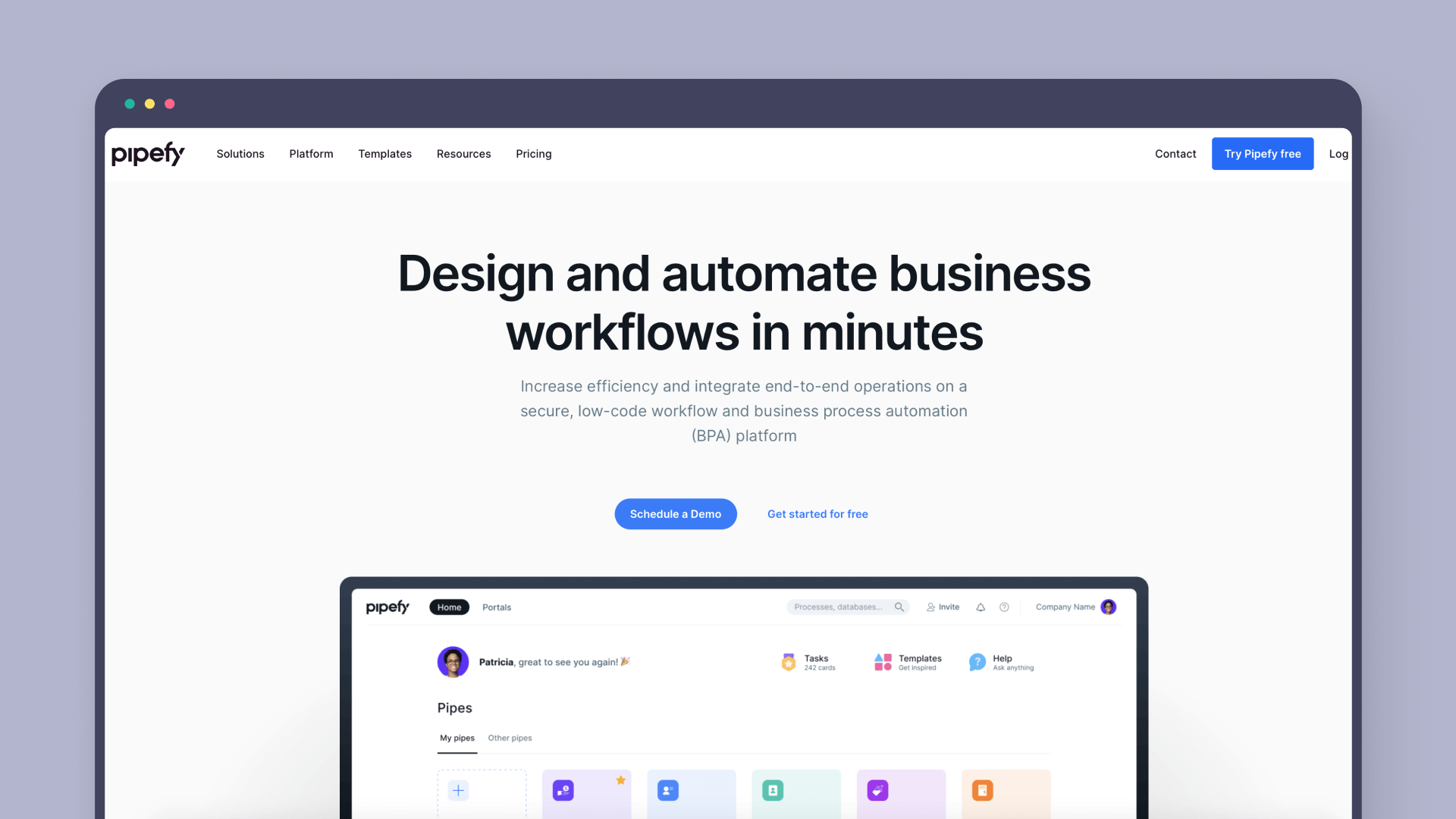
Task: Expand the Platform menu dropdown
Action: (311, 154)
